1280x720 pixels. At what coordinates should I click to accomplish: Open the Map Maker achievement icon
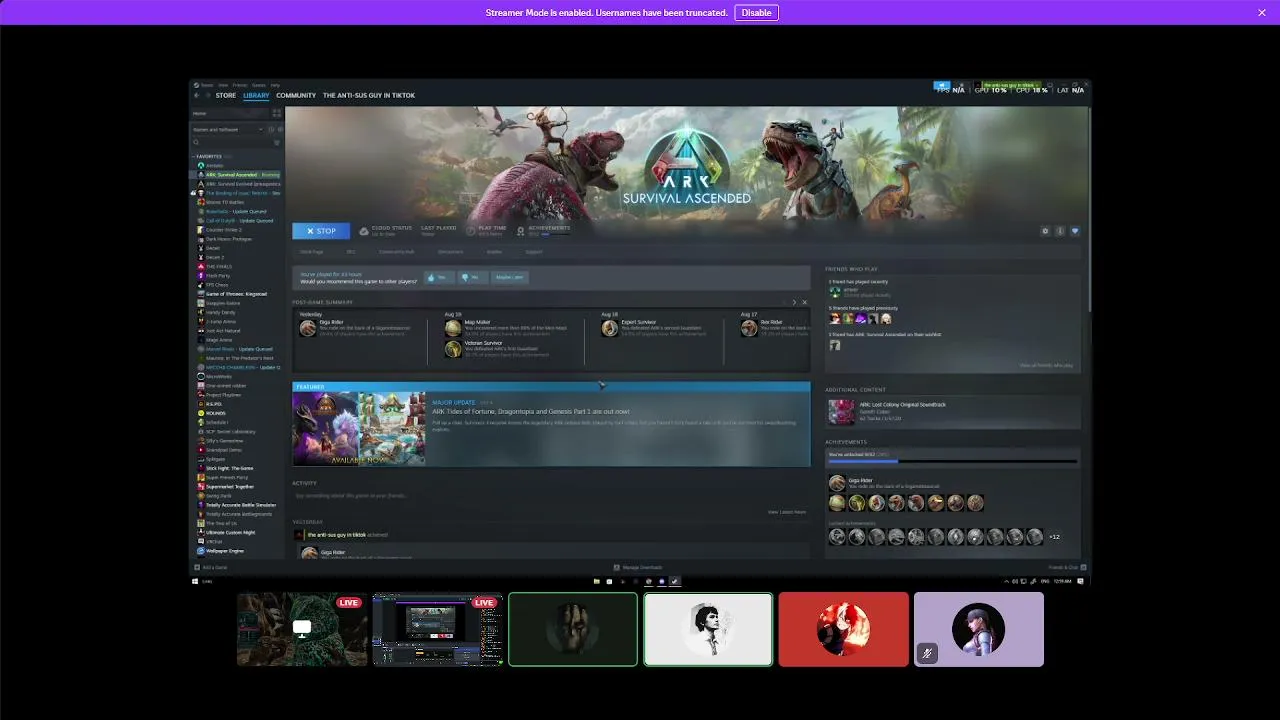tap(453, 328)
